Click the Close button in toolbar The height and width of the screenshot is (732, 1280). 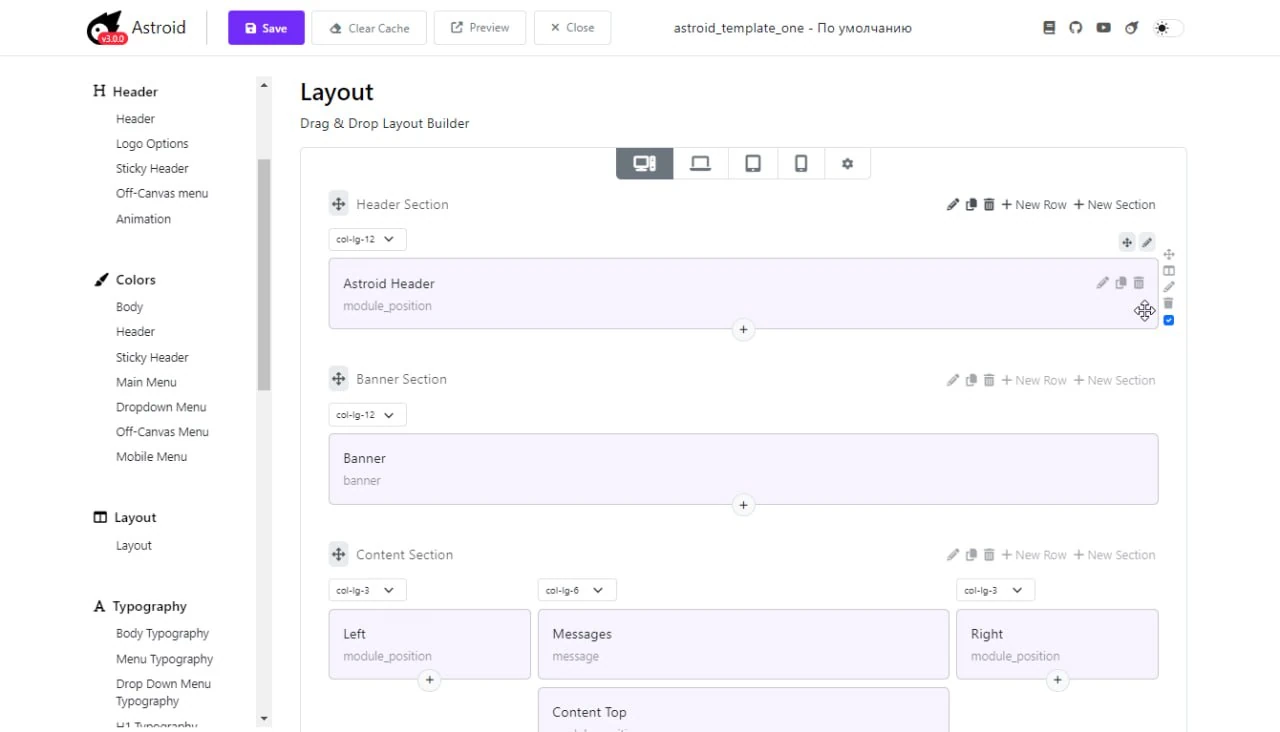572,28
